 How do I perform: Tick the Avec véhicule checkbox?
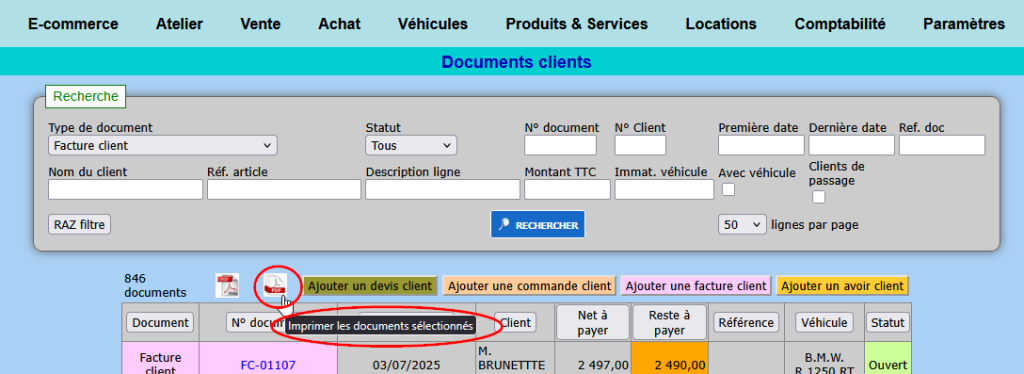(728, 189)
